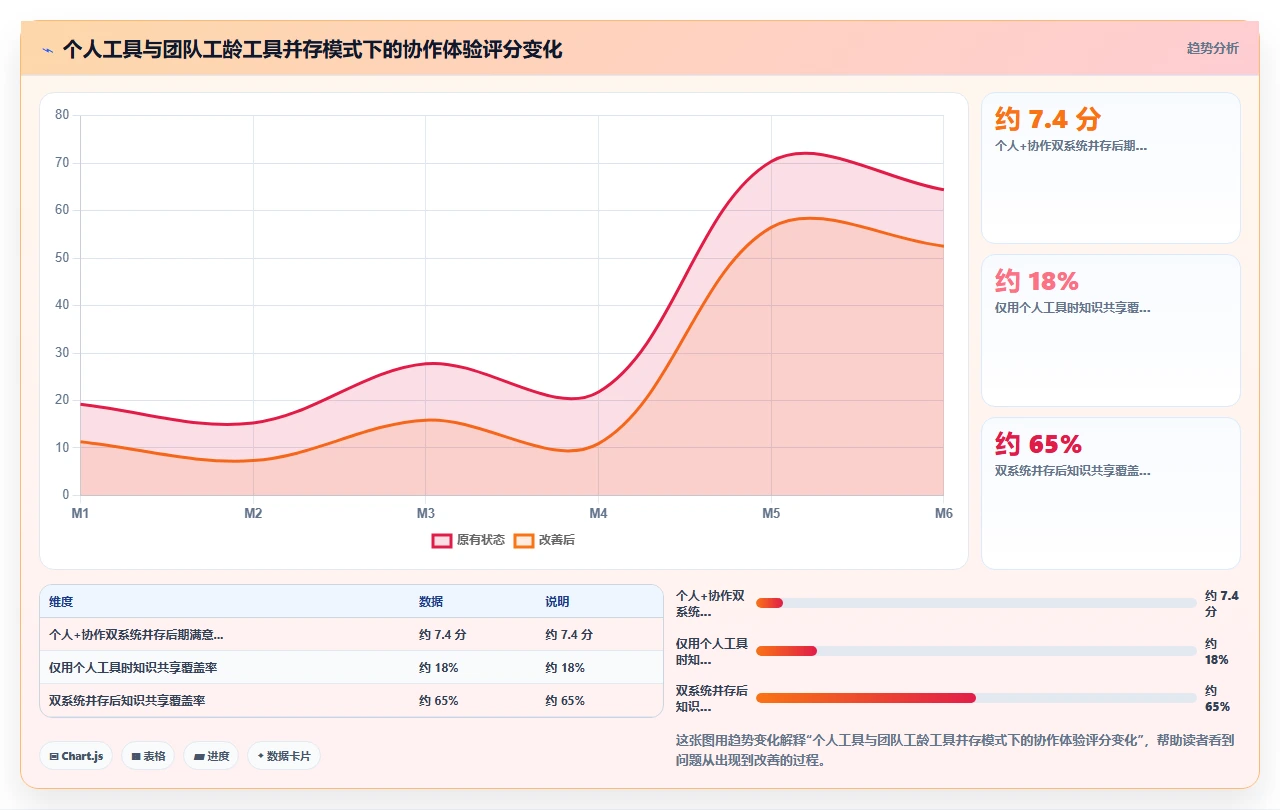Click the lightning icon beside the title
Screen dimensions: 1280x810
[48, 49]
